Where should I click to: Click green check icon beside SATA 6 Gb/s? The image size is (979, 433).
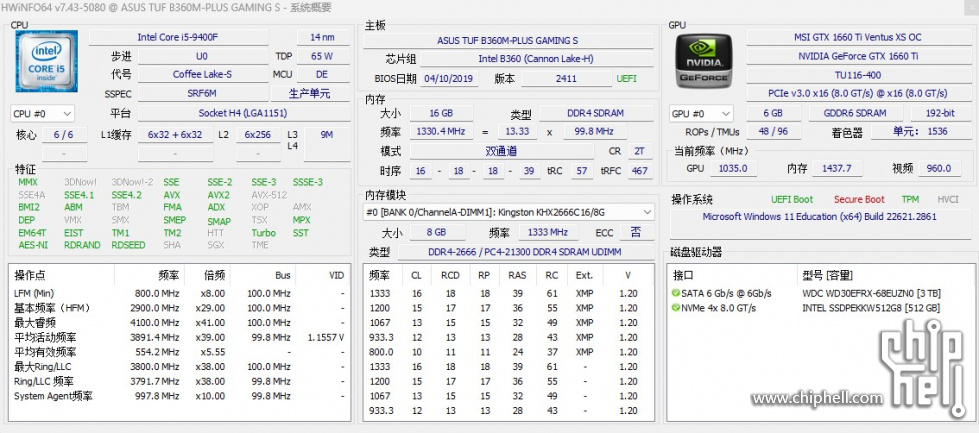click(x=676, y=293)
